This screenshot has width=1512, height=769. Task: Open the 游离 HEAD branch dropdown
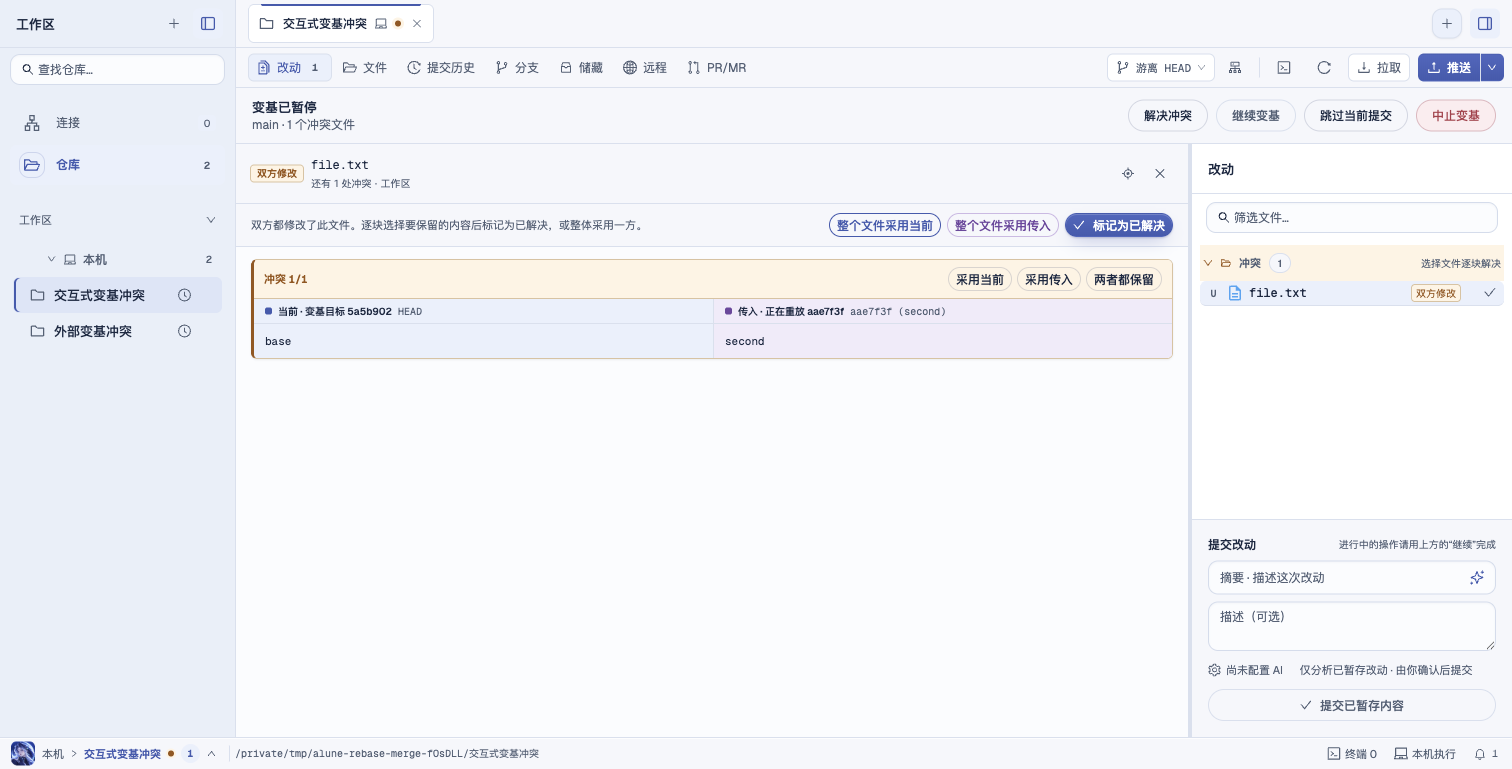(x=1161, y=68)
